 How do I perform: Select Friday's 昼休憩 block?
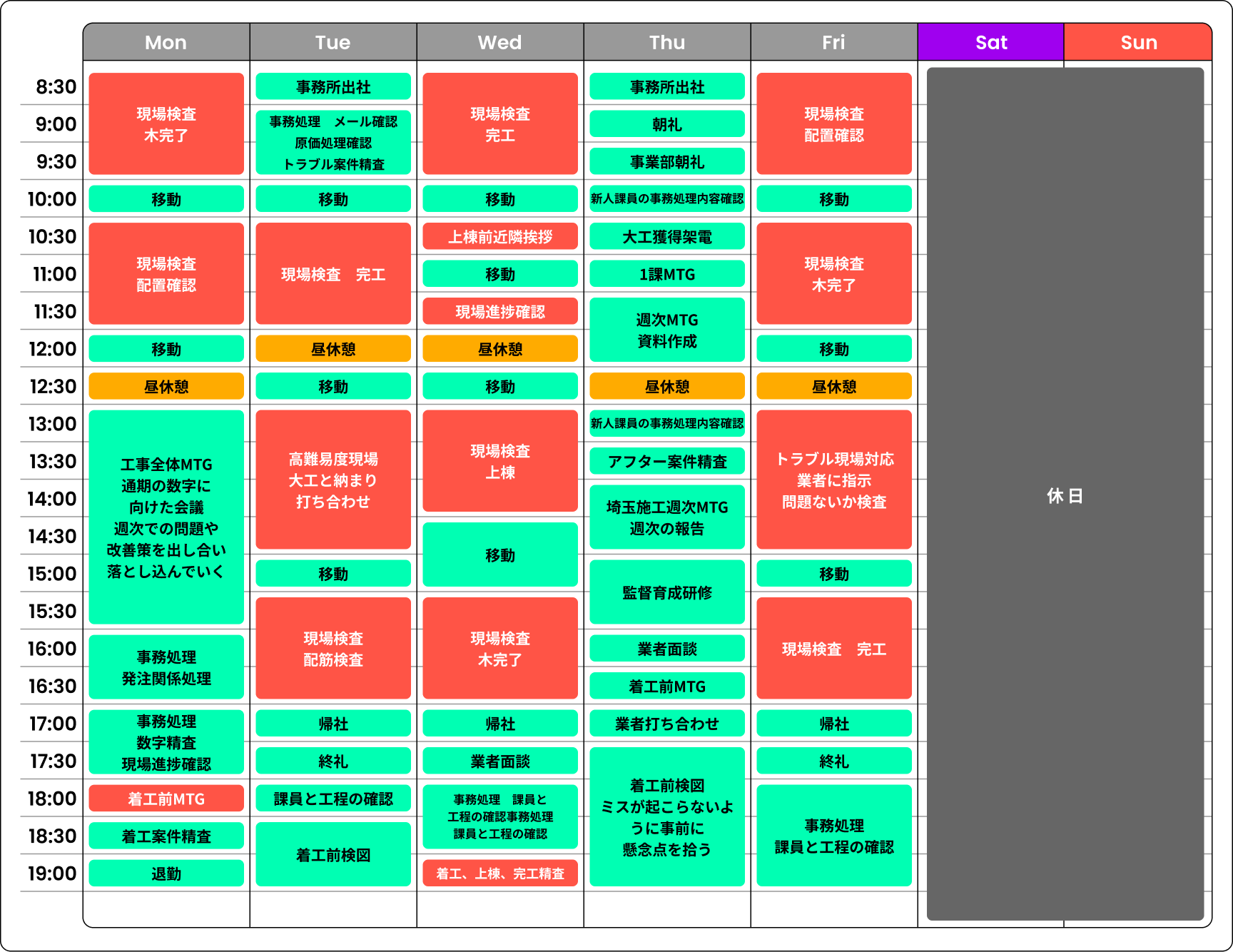(x=834, y=386)
